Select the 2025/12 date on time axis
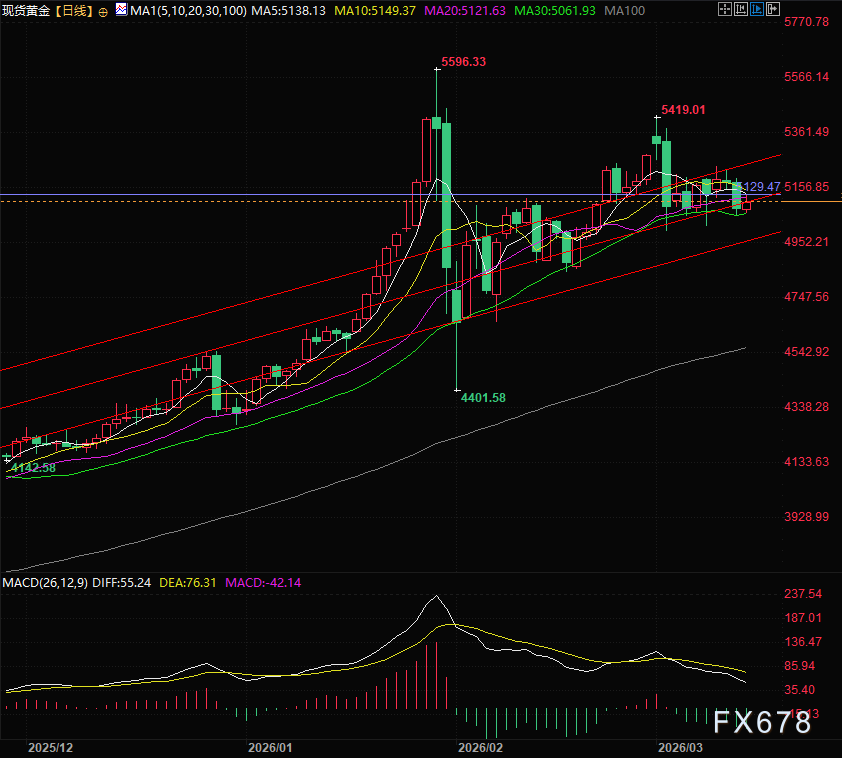842x758 pixels. pos(50,747)
